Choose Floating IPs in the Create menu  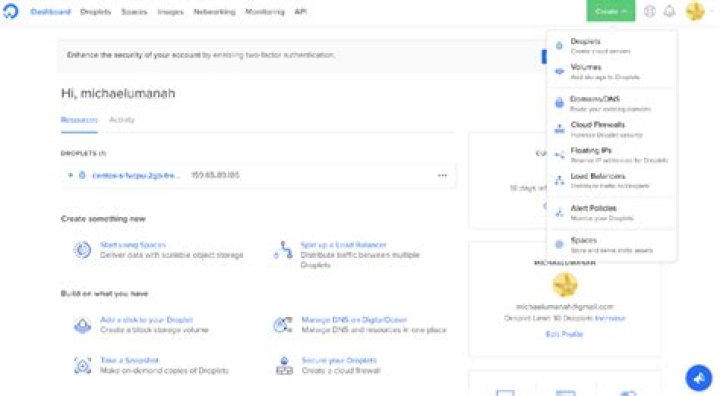click(612, 155)
